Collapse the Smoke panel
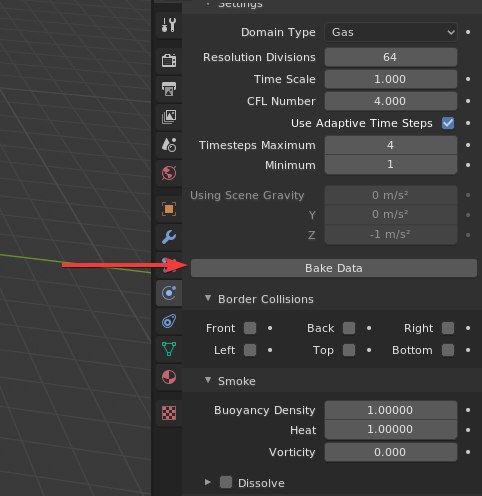482x496 pixels. 208,380
